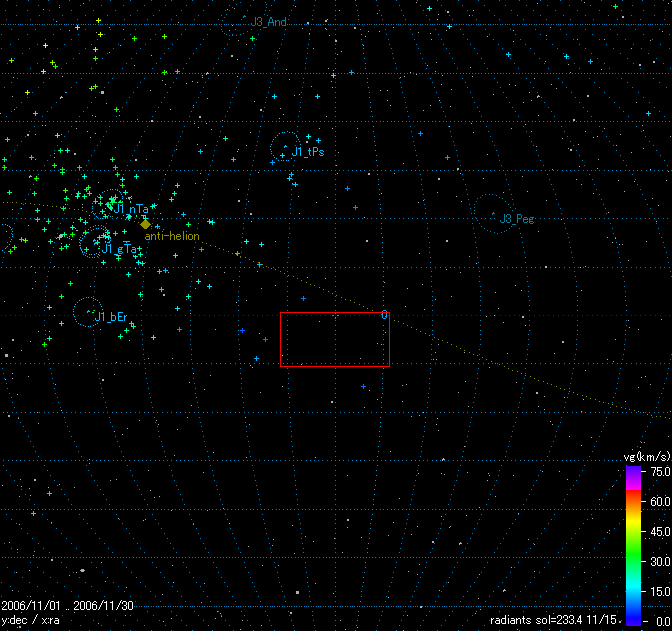
Task: Click the y:dec / x:ra axis label
Action: (30, 620)
